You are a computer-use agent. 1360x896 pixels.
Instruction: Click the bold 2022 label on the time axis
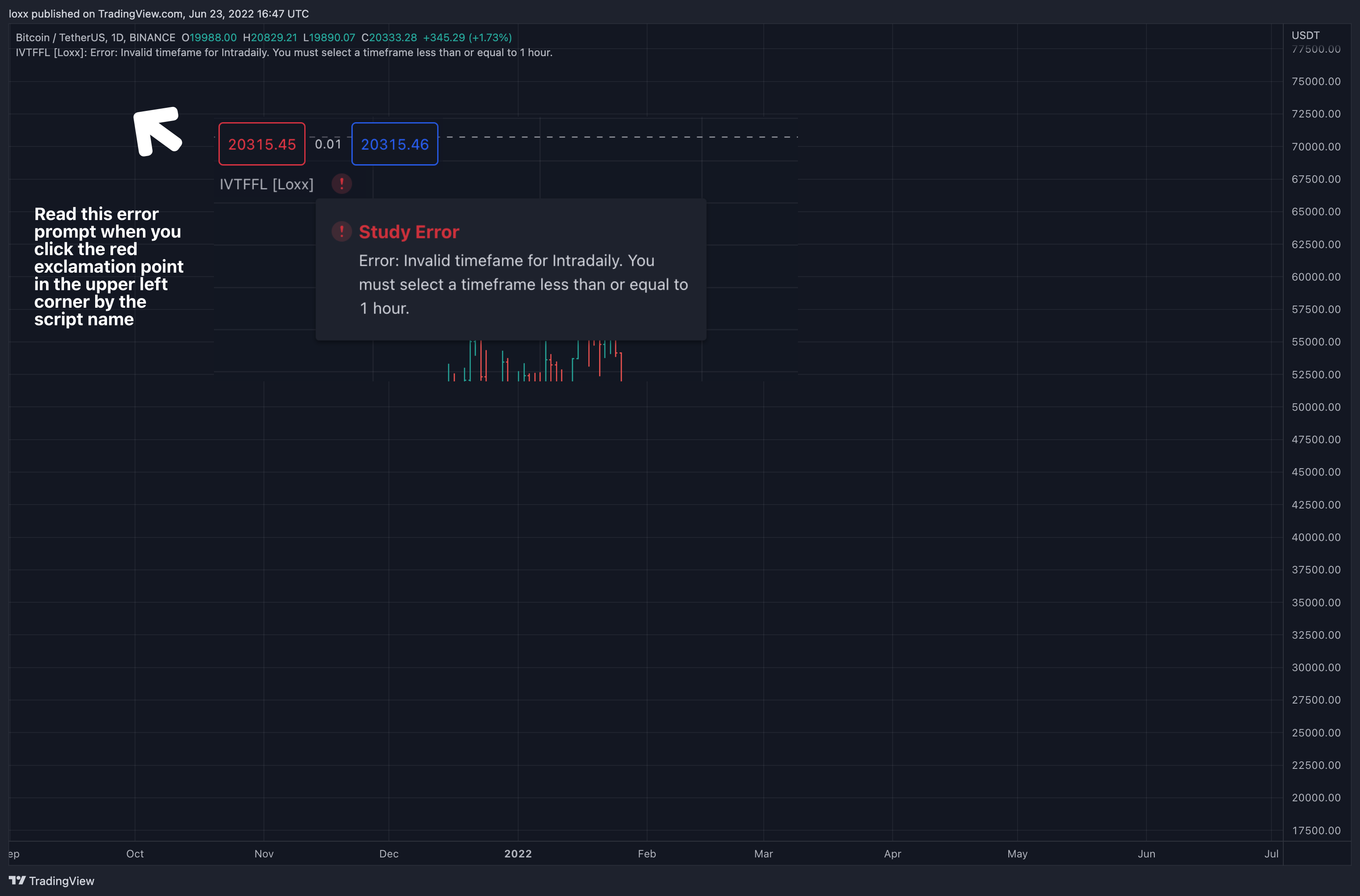(518, 854)
